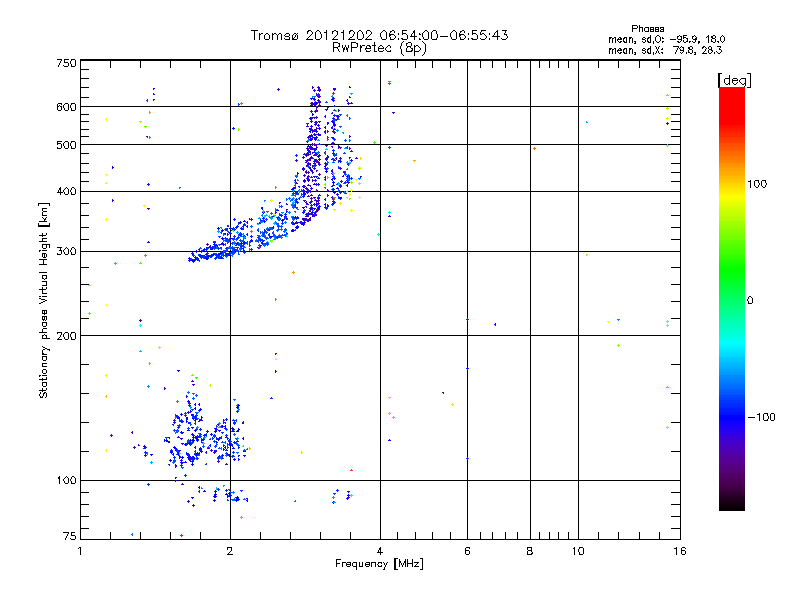Click the y-axis '400' tick label
Screen dimensions: 800x600
click(x=66, y=191)
